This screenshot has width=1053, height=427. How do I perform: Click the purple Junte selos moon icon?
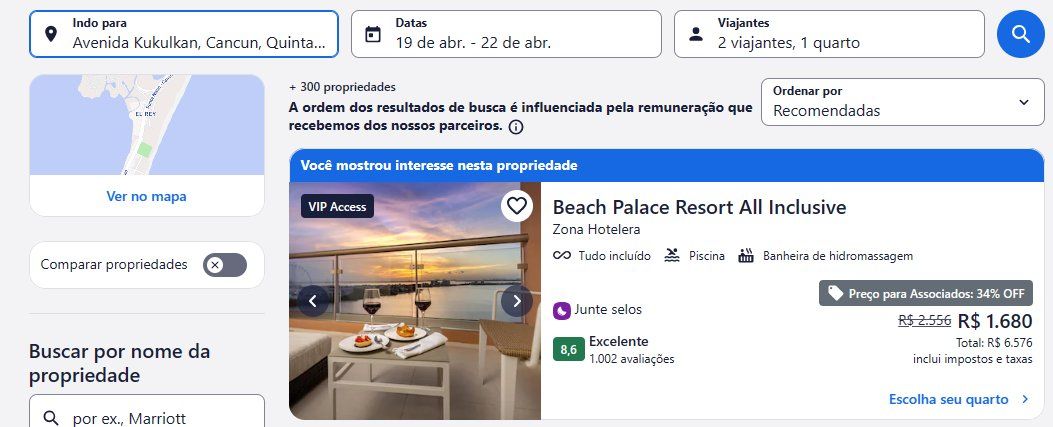pyautogui.click(x=561, y=310)
